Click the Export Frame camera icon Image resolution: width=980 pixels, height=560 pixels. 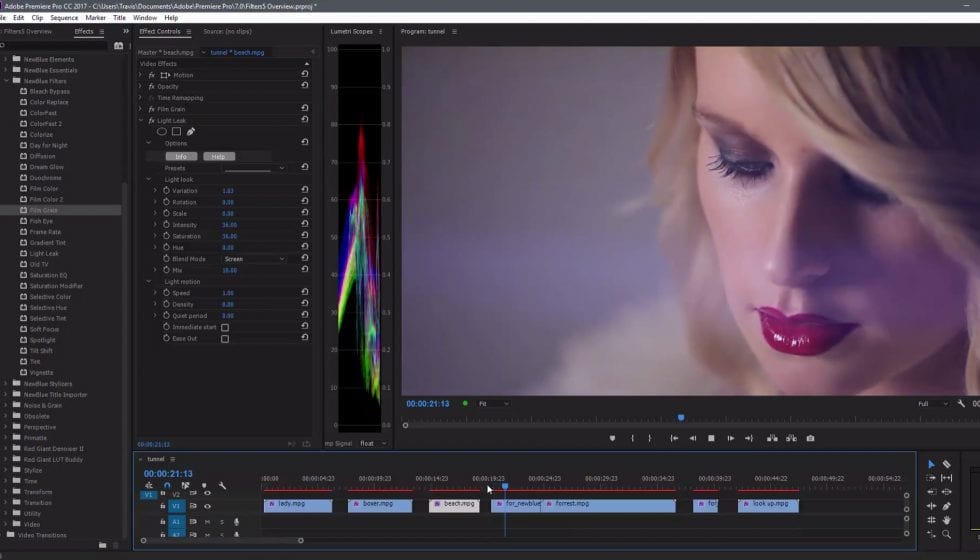click(x=809, y=438)
